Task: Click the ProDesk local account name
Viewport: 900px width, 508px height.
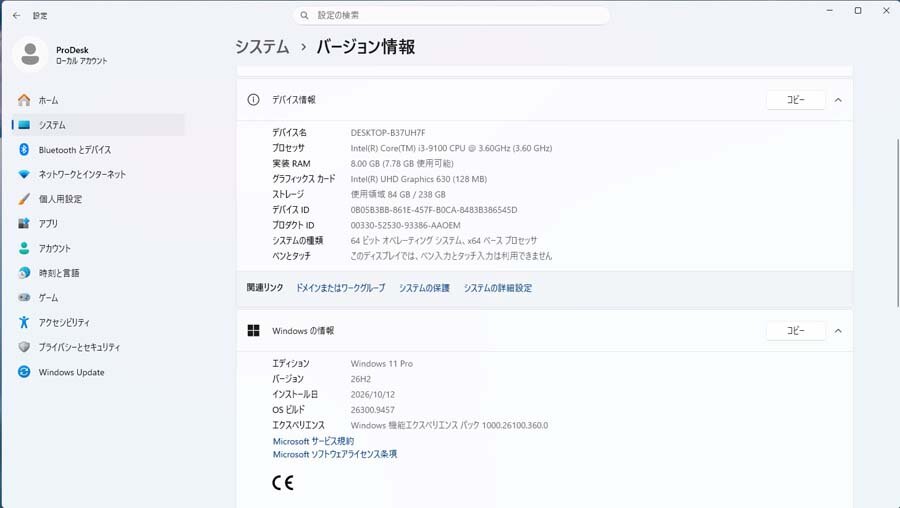Action: (x=72, y=50)
